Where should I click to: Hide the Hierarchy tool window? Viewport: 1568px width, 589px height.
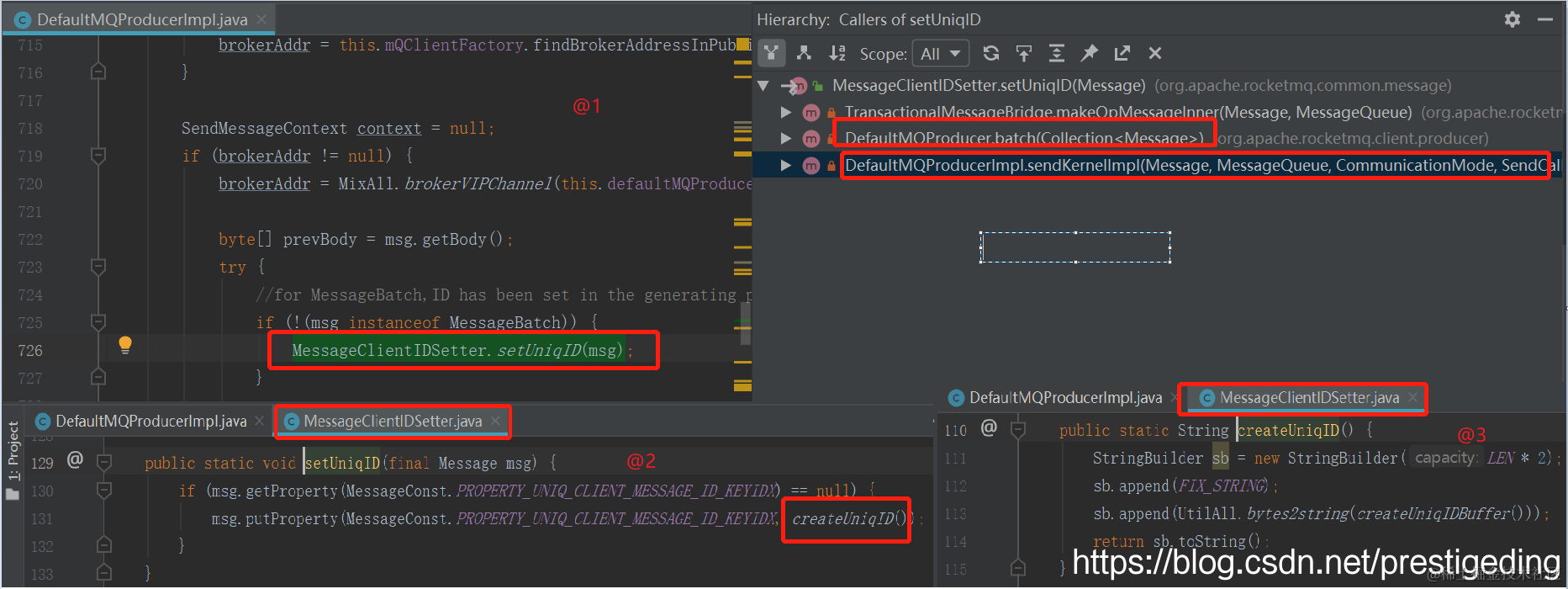click(x=1545, y=19)
